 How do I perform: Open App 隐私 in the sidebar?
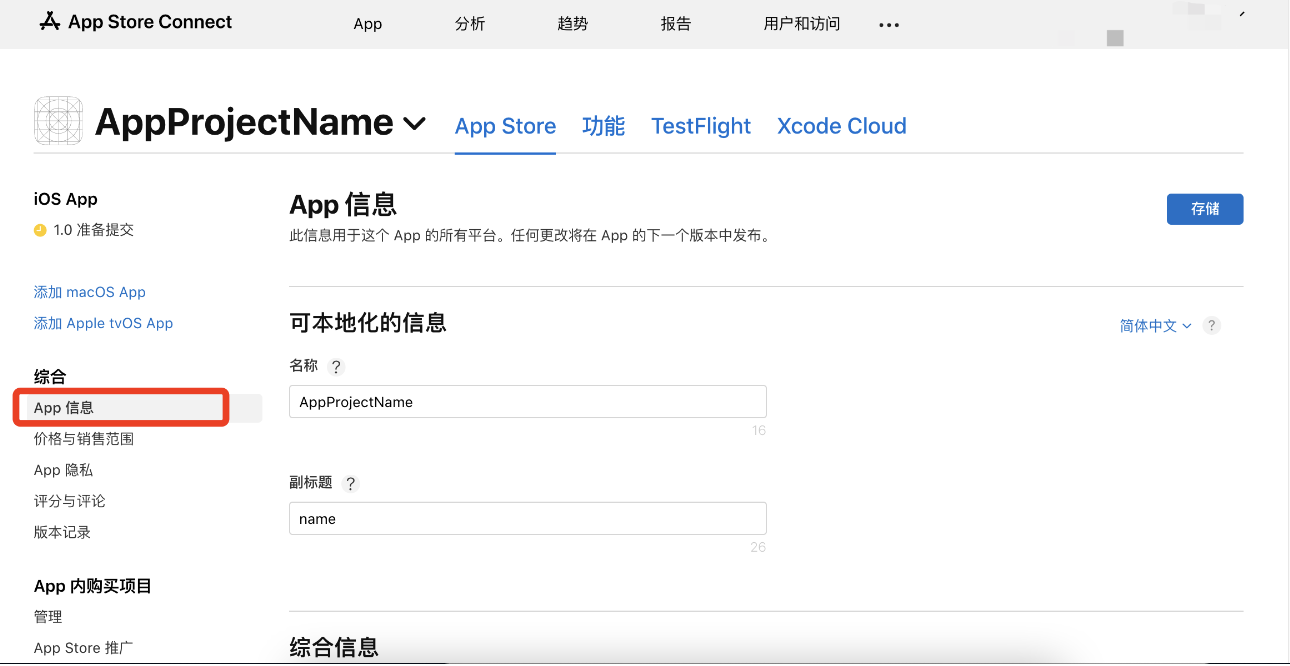[x=63, y=470]
